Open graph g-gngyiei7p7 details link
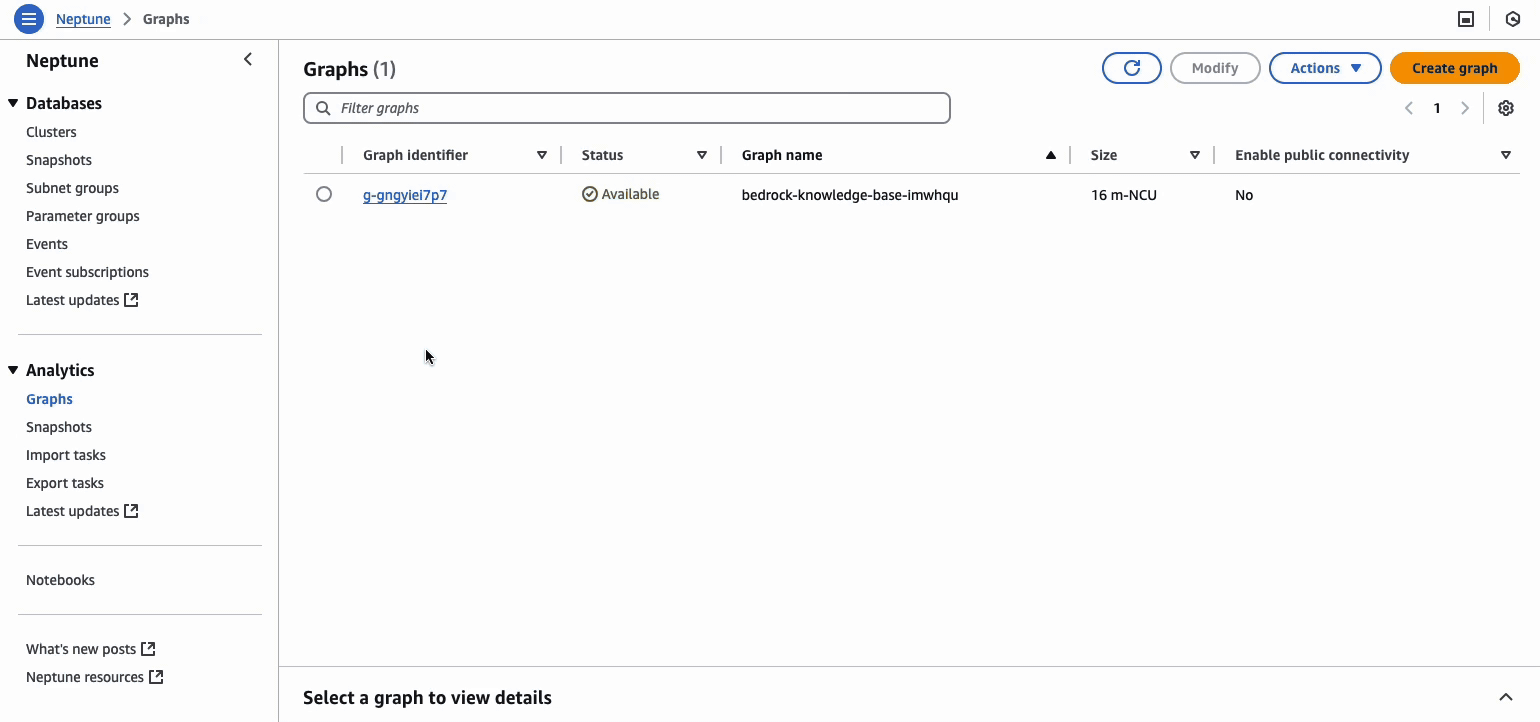The height and width of the screenshot is (722, 1540). [x=405, y=194]
